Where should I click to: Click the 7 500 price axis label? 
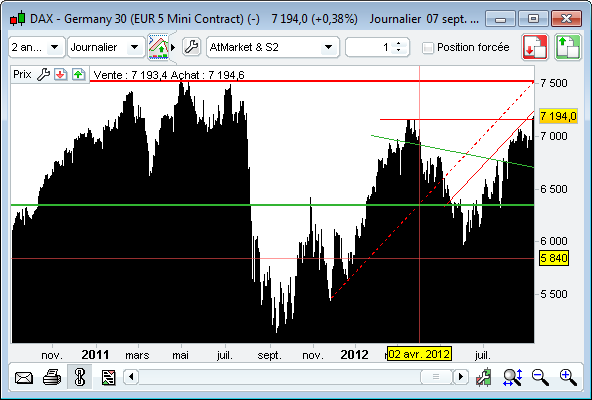553,83
